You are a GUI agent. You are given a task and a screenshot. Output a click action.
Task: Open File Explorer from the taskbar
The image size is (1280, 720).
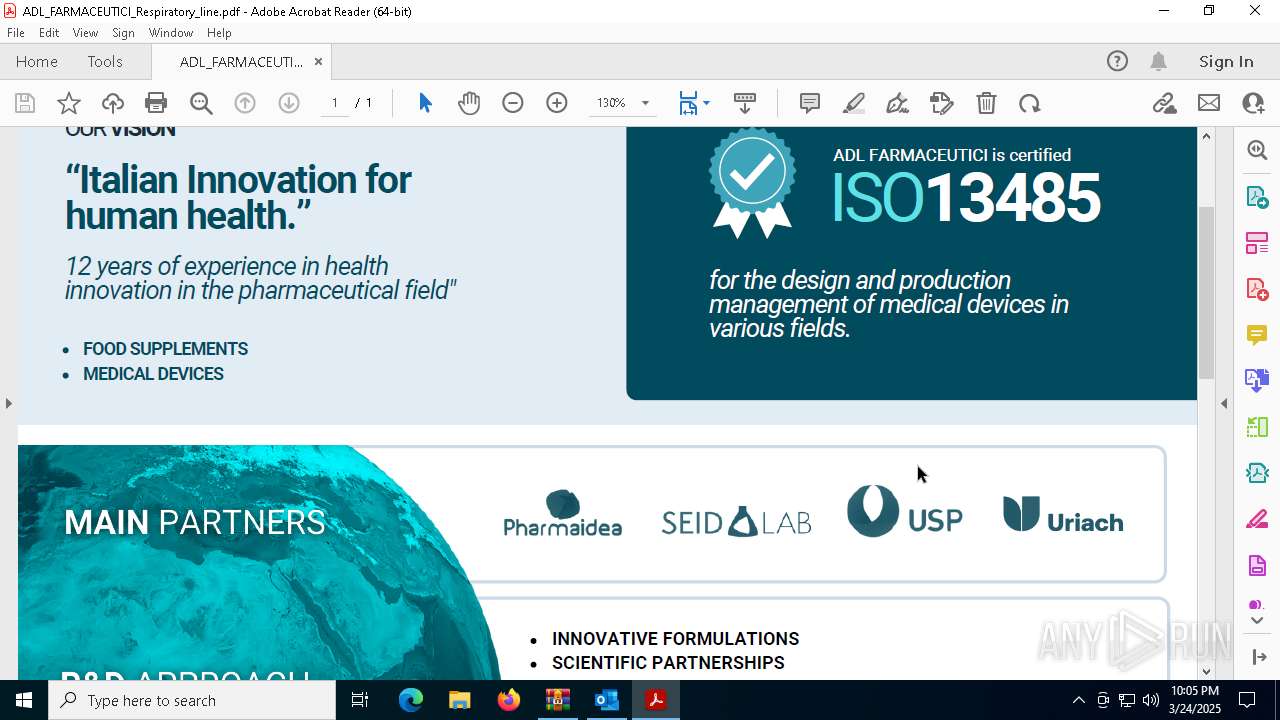pos(459,700)
